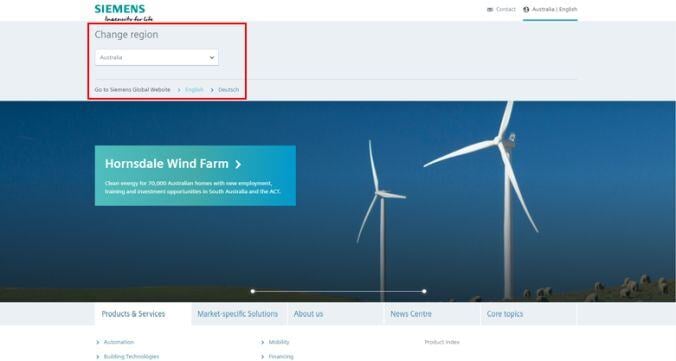
Task: Open the Contact link in header
Action: (x=505, y=9)
